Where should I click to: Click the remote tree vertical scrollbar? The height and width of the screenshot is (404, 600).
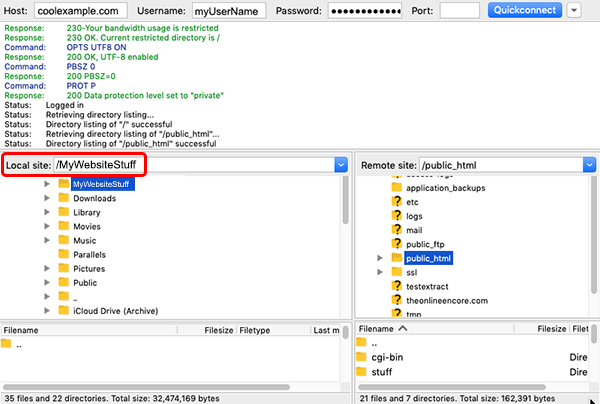[x=593, y=236]
